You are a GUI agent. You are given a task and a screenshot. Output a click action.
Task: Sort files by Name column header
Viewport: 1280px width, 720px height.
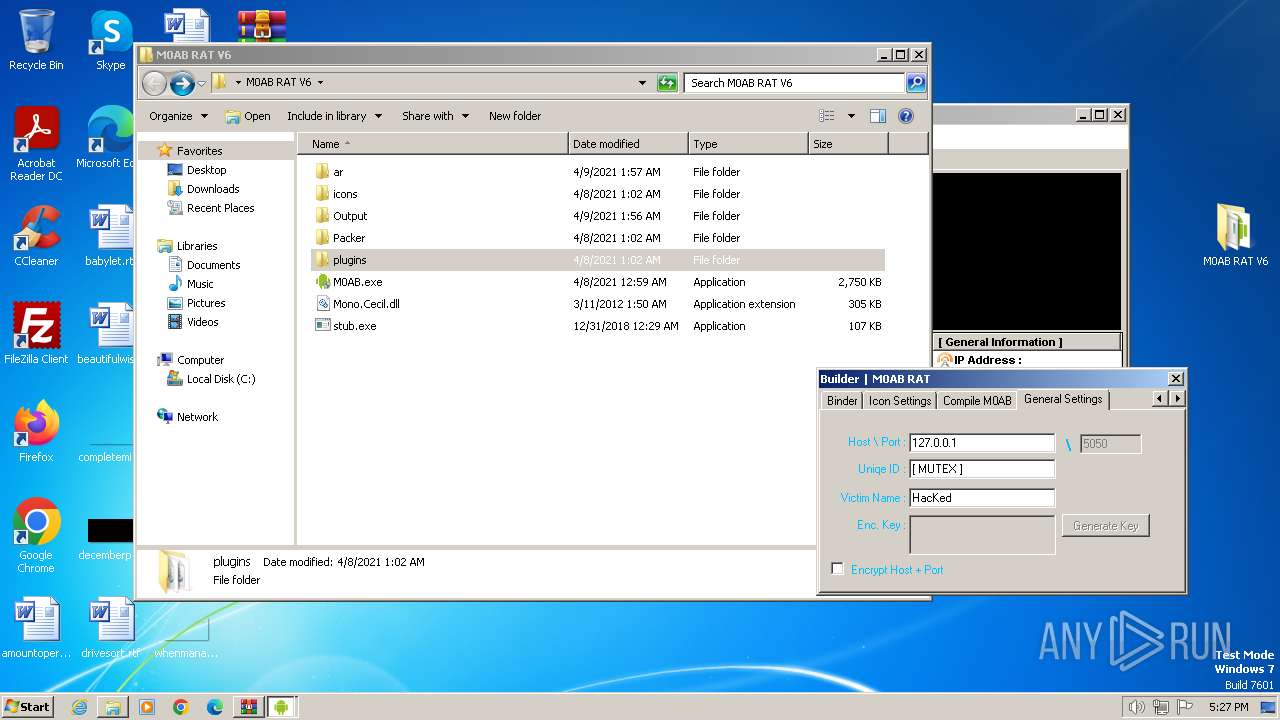coord(432,144)
